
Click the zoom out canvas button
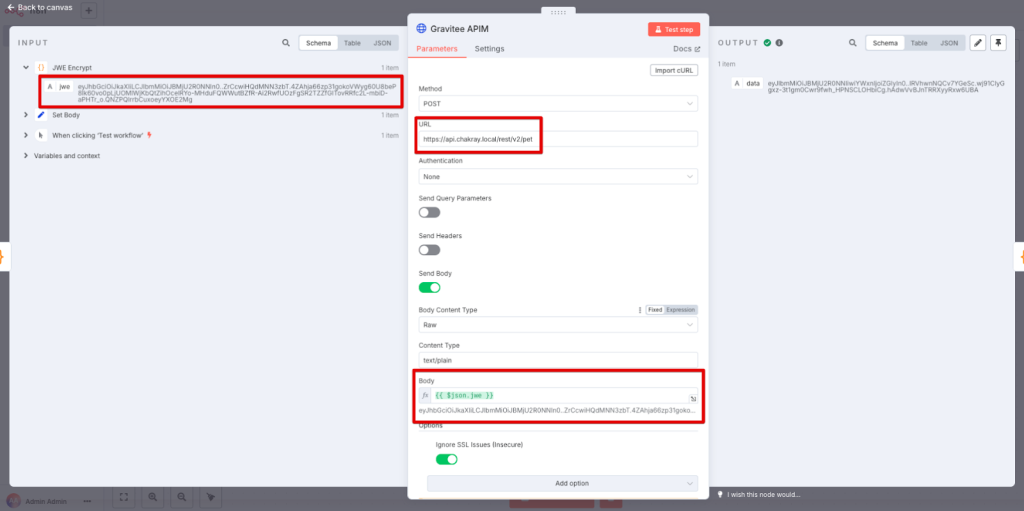point(182,497)
